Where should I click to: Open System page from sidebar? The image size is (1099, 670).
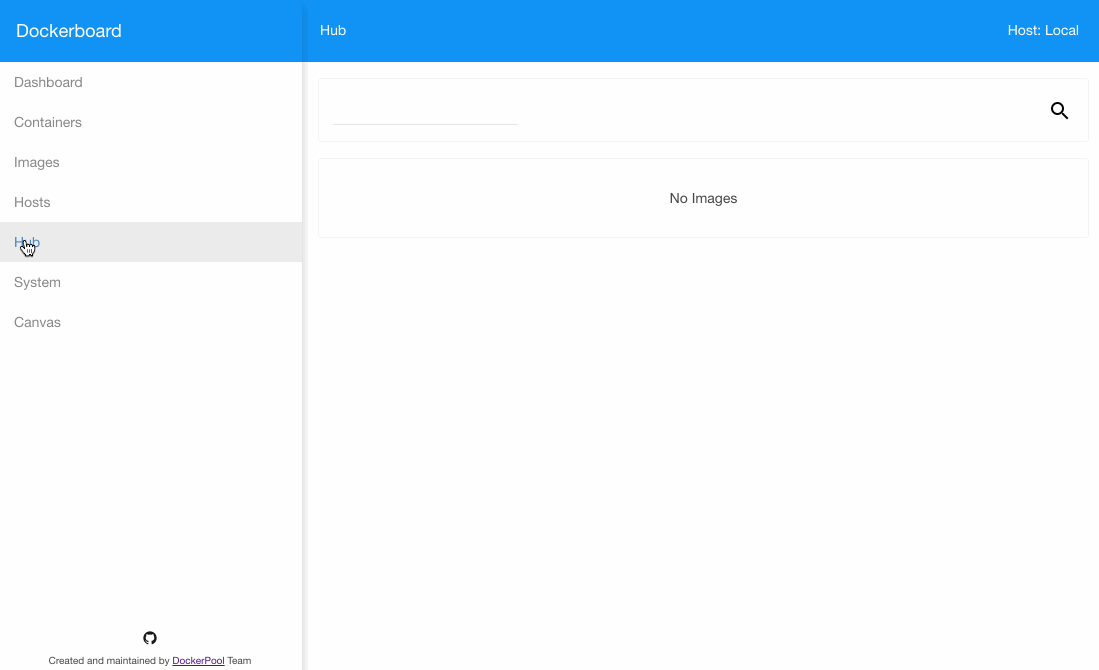(151, 282)
